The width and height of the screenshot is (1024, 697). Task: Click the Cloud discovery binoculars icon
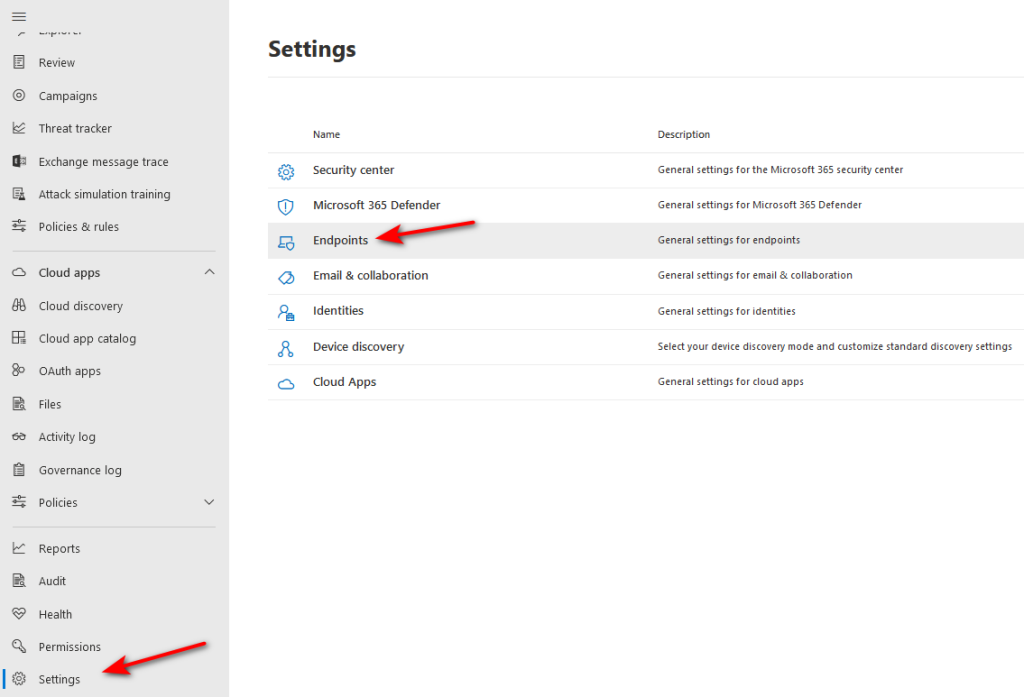pos(19,305)
